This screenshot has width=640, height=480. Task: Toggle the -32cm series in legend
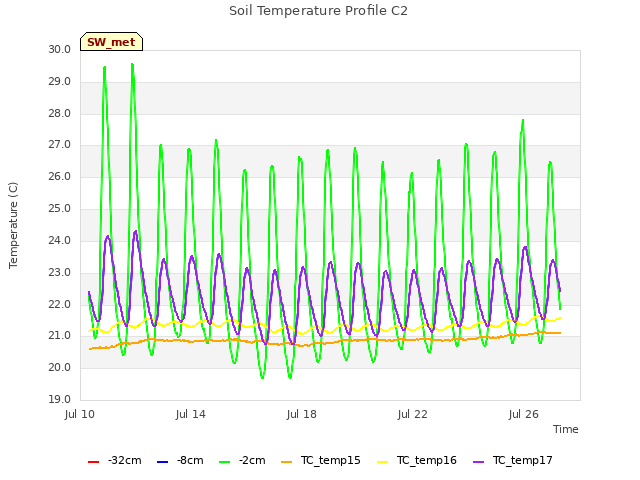pyautogui.click(x=115, y=461)
